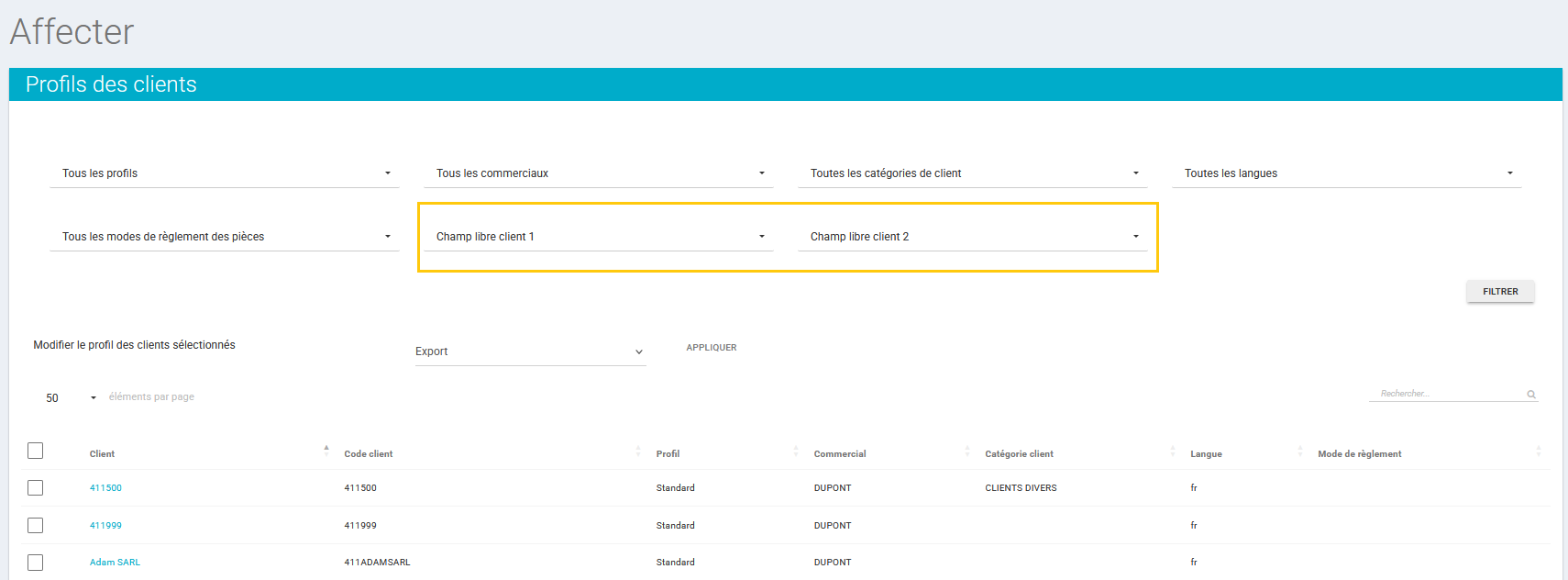Click into the Rechercher search field

click(x=1446, y=394)
